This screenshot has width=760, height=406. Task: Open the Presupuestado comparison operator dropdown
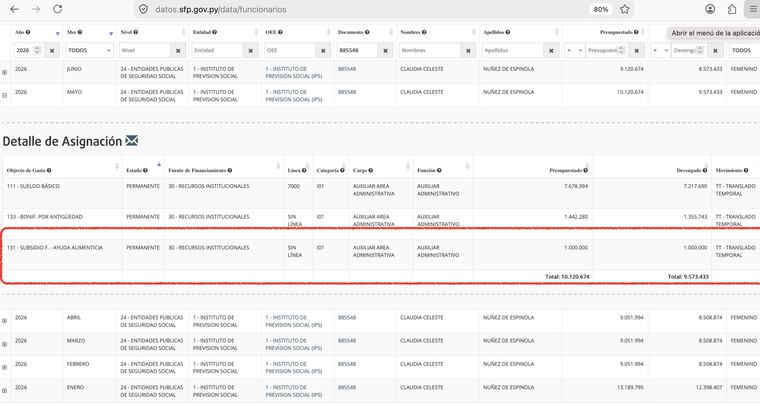[574, 50]
